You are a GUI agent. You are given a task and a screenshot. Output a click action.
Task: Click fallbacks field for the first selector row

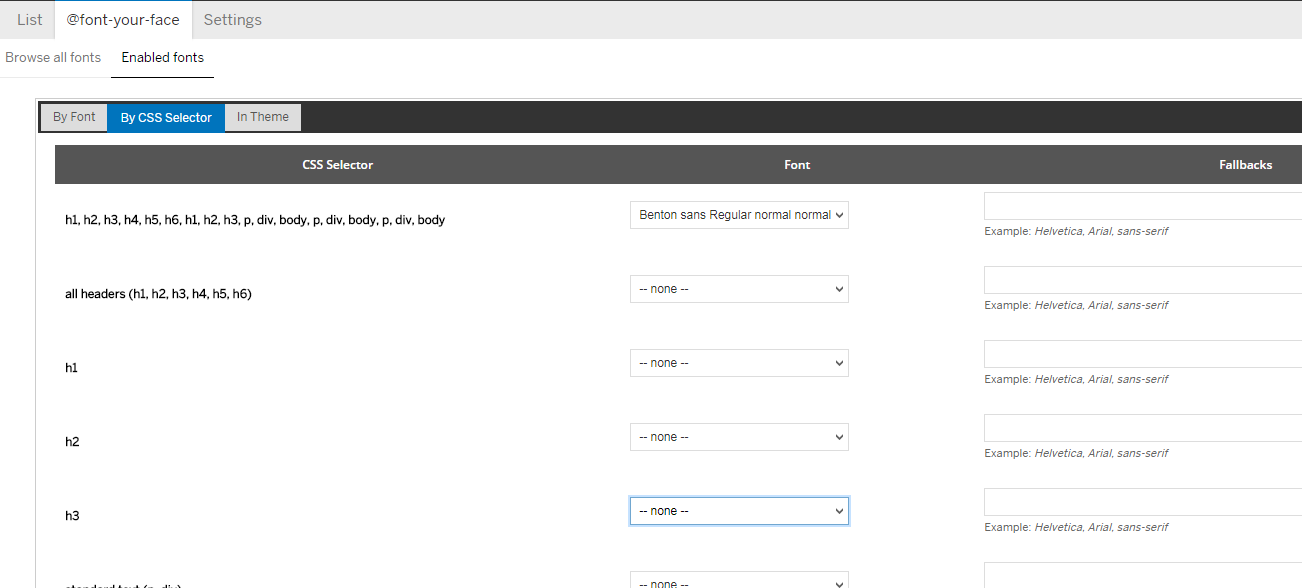click(x=1143, y=206)
